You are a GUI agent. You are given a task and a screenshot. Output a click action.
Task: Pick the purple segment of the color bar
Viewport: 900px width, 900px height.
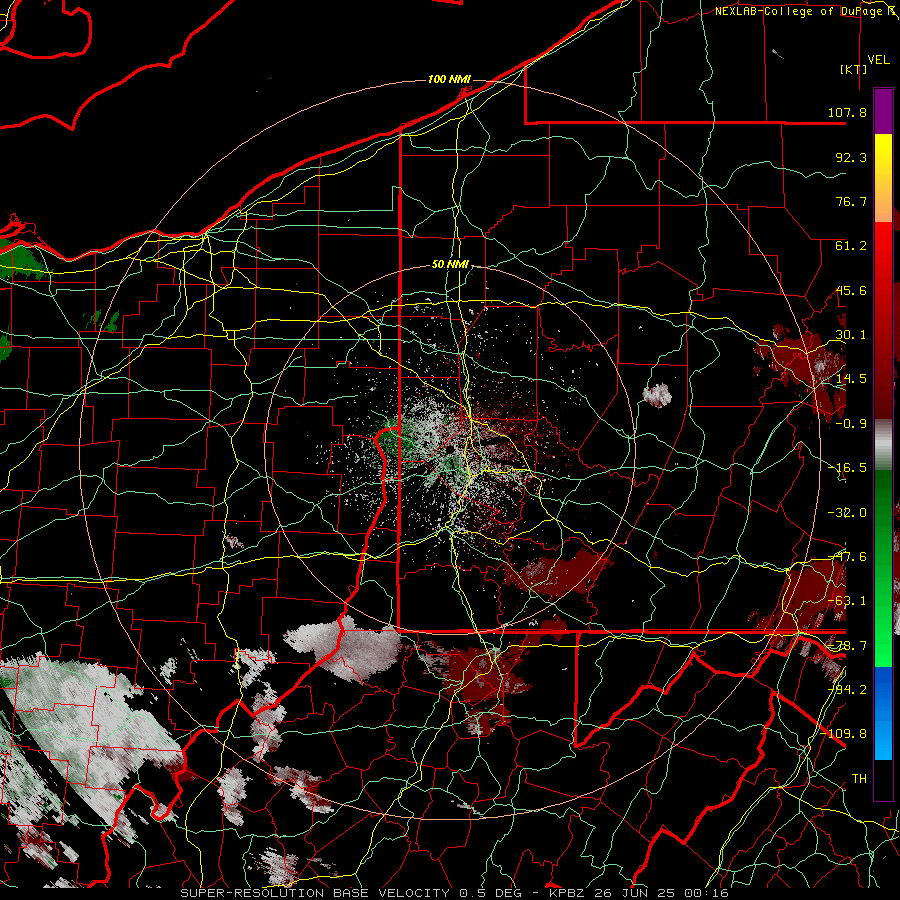[883, 111]
